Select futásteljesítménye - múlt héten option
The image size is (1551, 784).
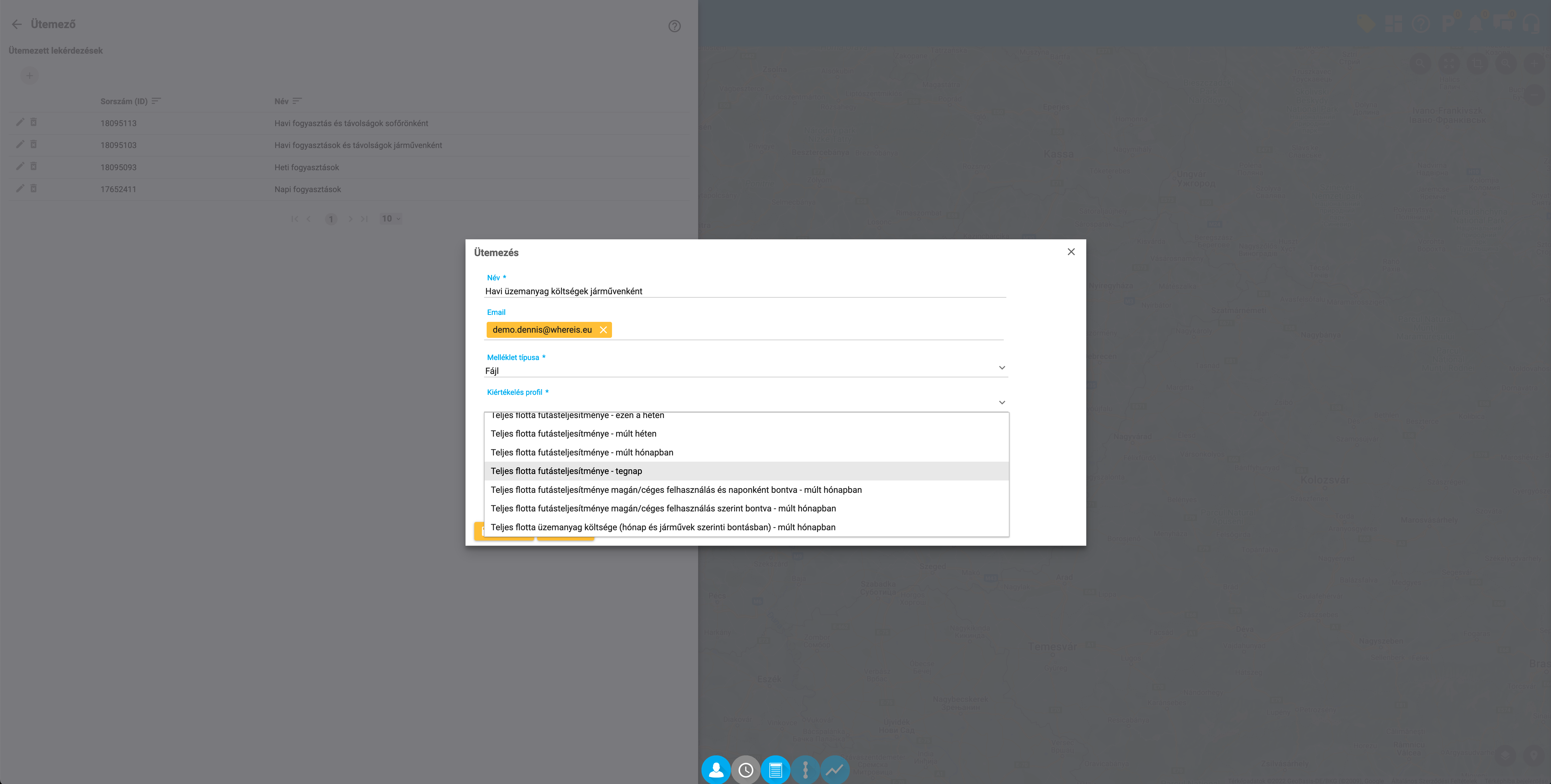click(x=573, y=434)
